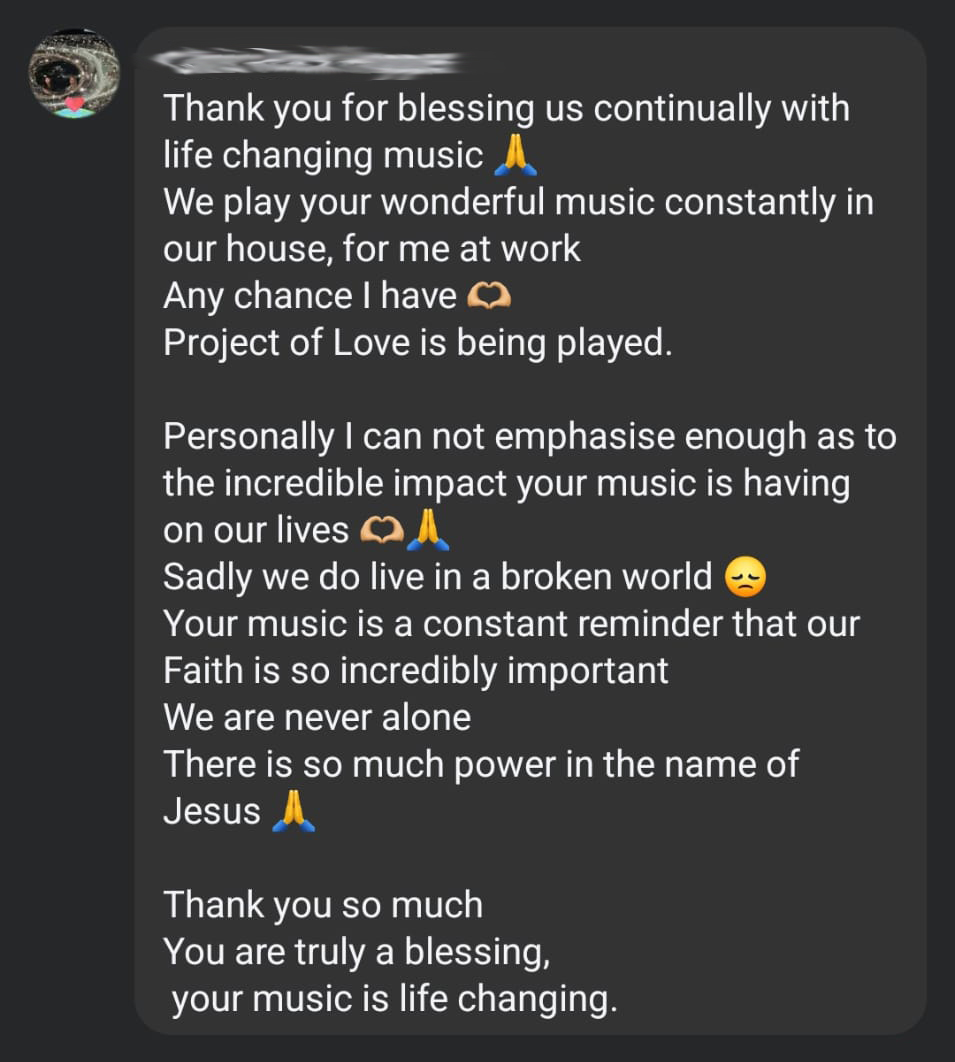
Task: Click the line 'Faith is so incredibly important'
Action: [416, 670]
